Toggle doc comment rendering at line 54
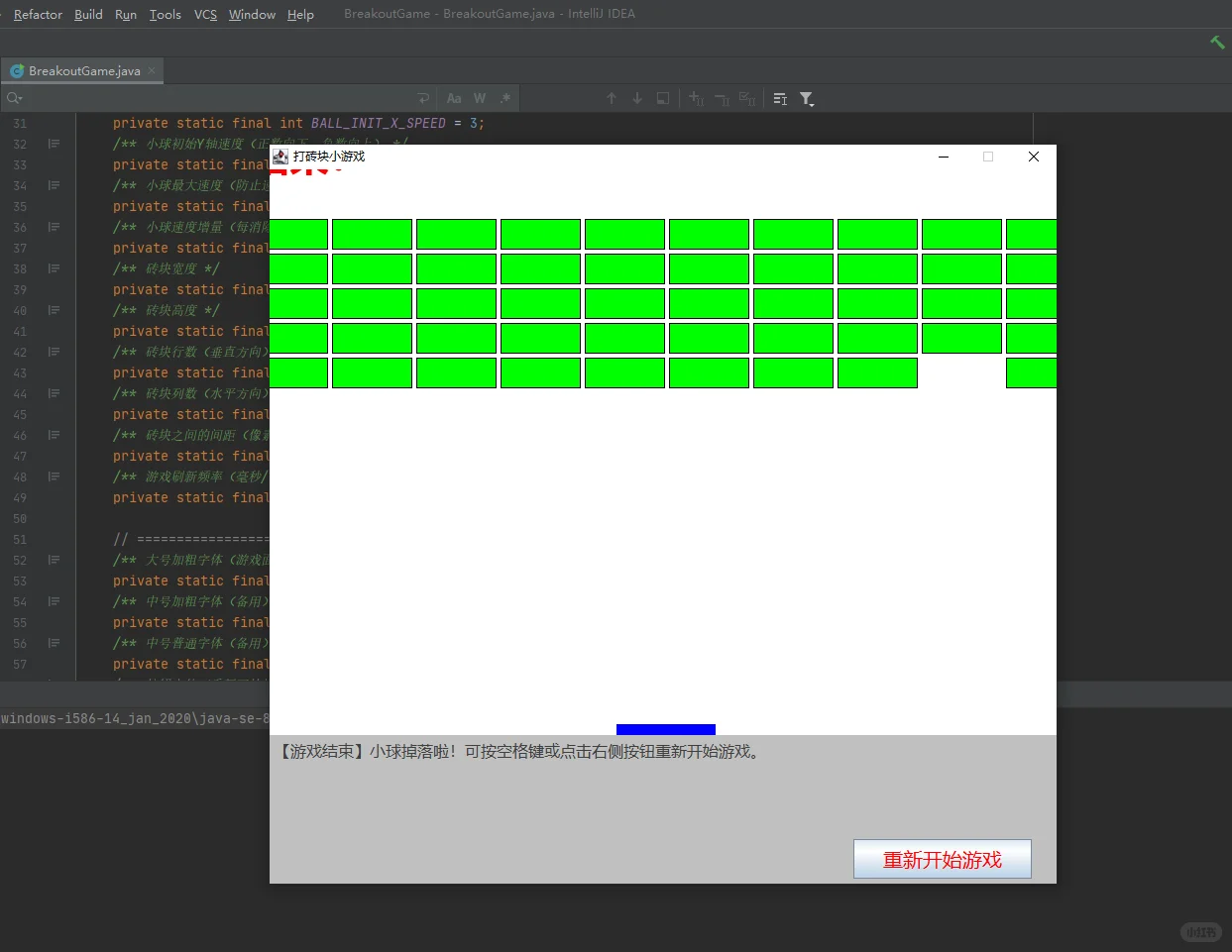Screen dimensions: 1232x952 [x=54, y=601]
